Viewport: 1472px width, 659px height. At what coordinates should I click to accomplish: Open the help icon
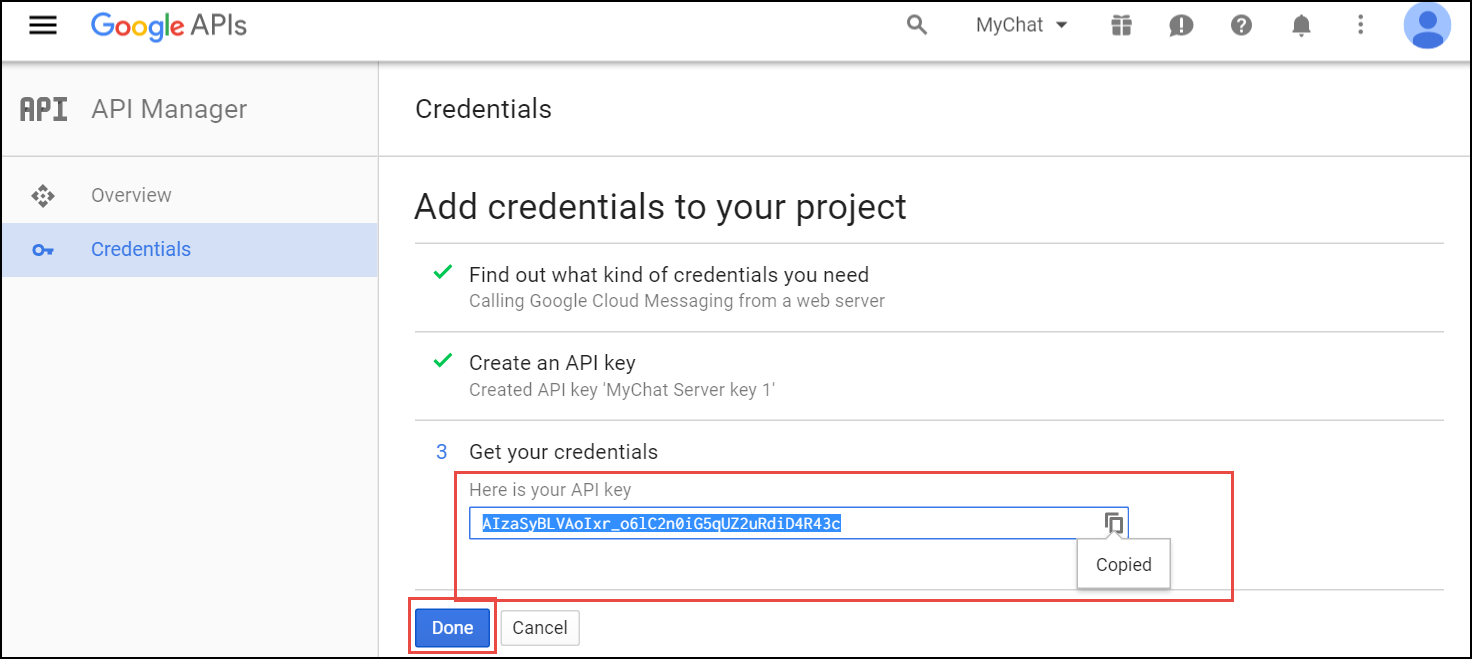(x=1241, y=25)
